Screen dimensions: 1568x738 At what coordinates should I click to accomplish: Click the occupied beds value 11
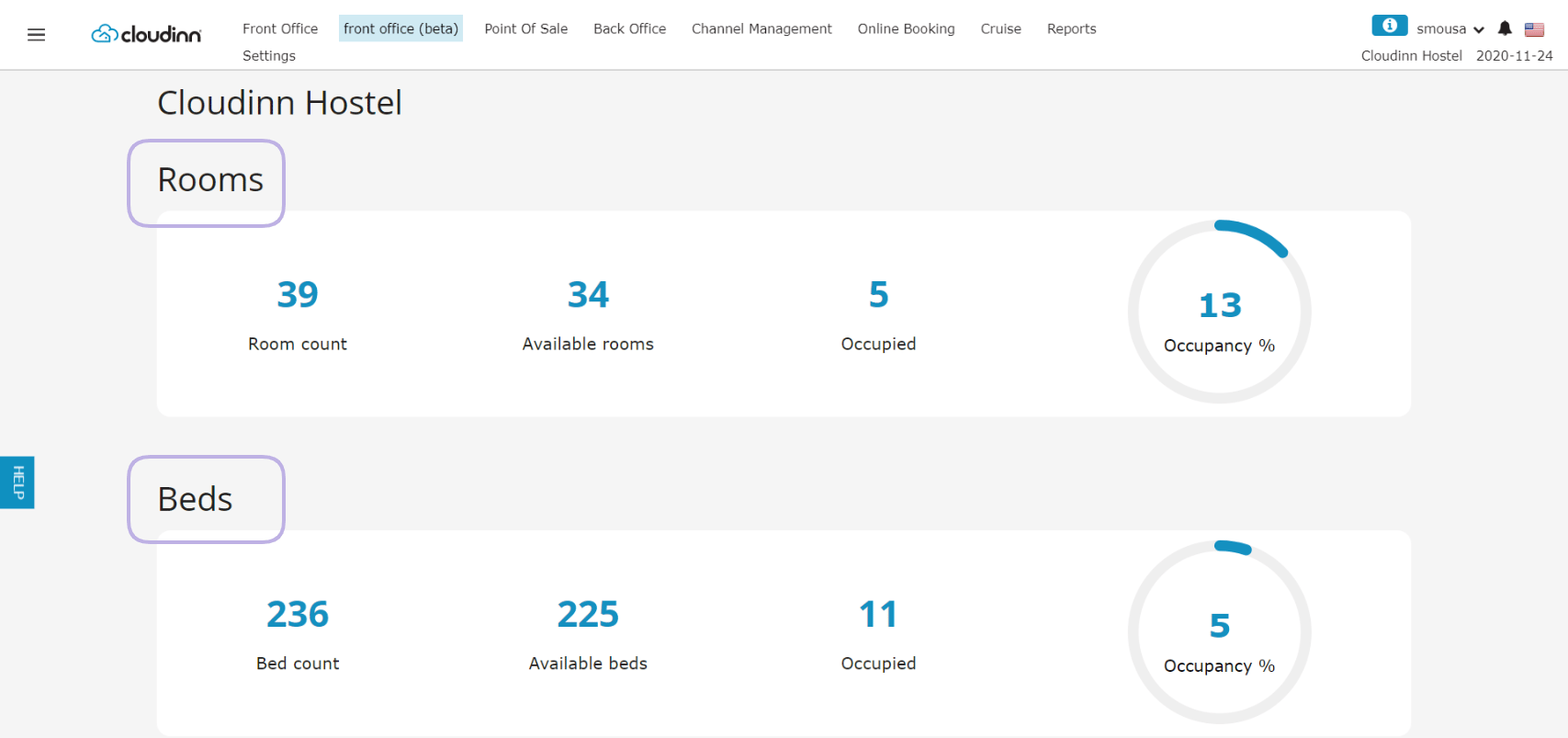coord(878,614)
